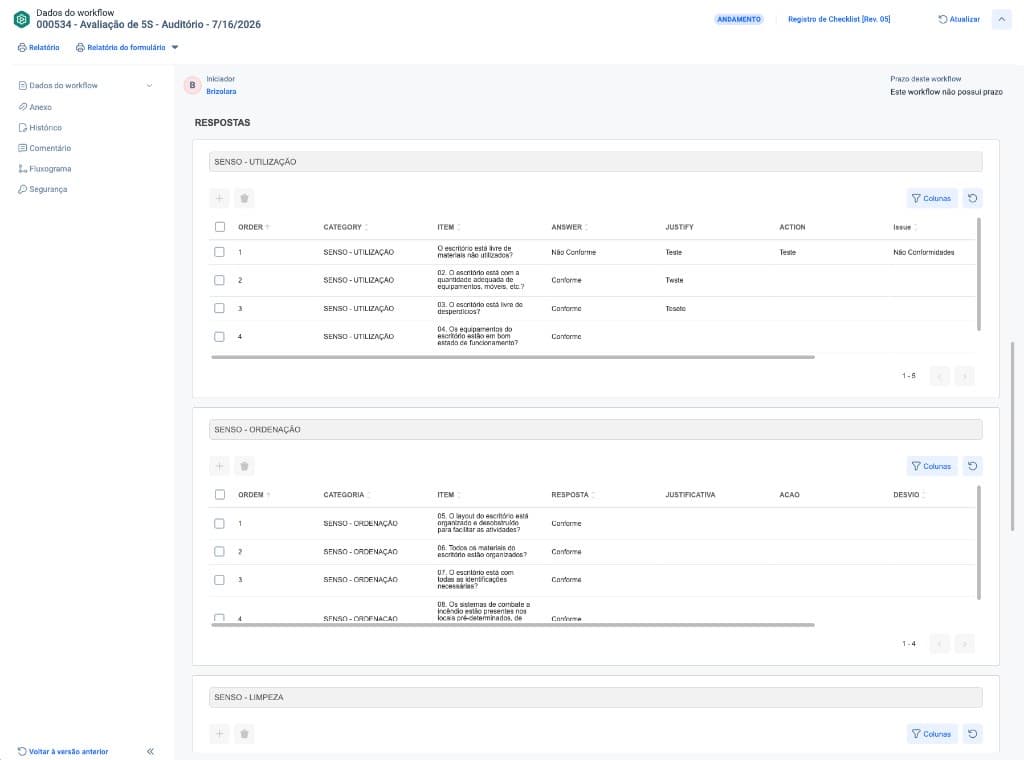Open the Segurança sidebar item

point(43,189)
